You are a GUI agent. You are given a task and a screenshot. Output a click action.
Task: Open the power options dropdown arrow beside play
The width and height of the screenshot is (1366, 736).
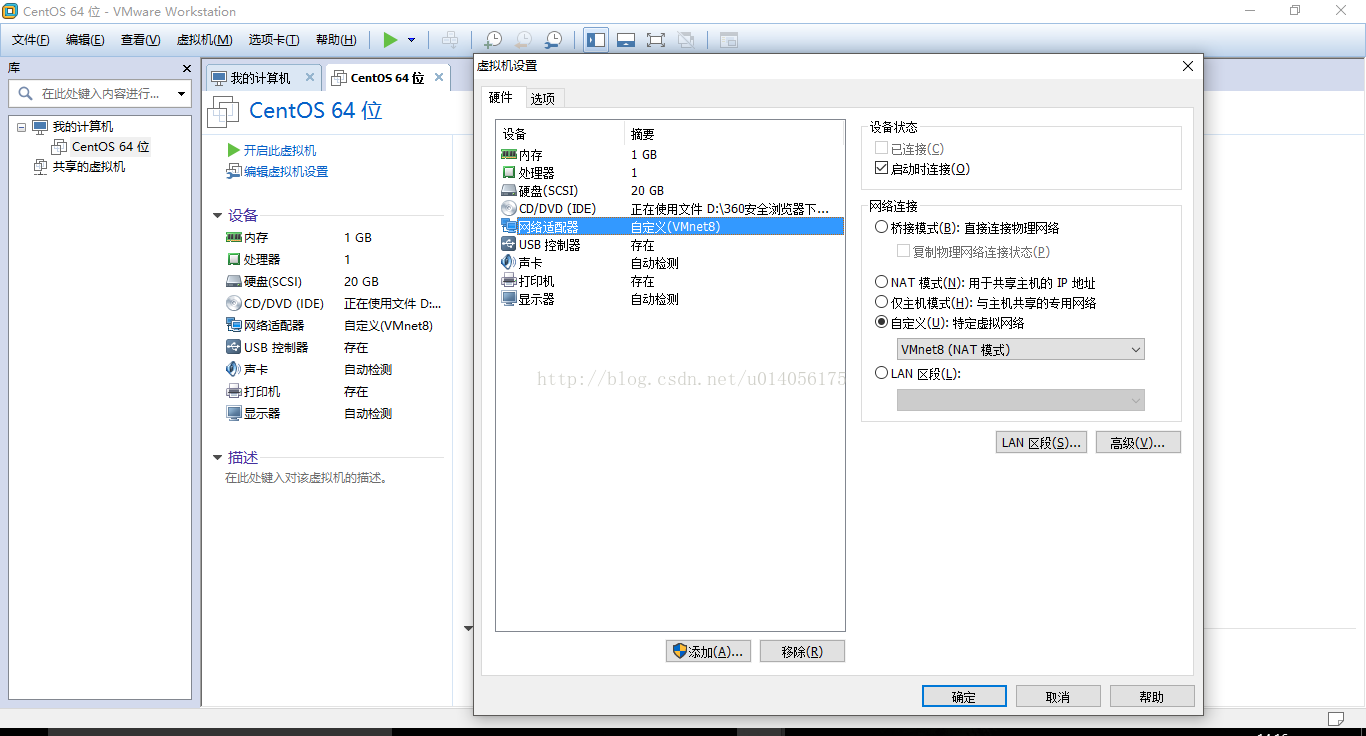click(411, 40)
